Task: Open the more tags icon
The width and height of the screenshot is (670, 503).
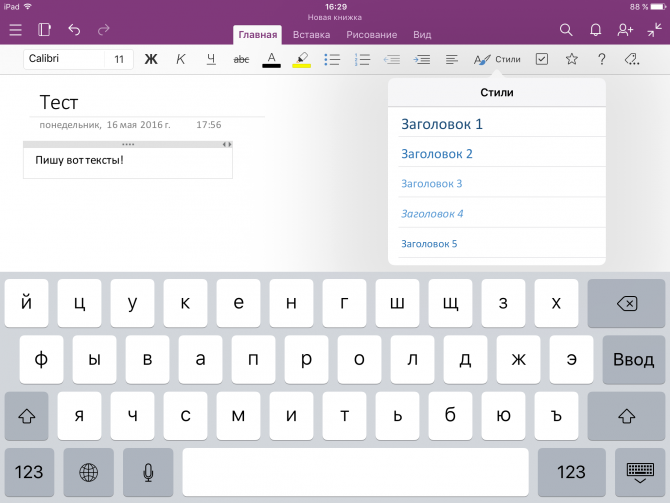Action: click(632, 59)
